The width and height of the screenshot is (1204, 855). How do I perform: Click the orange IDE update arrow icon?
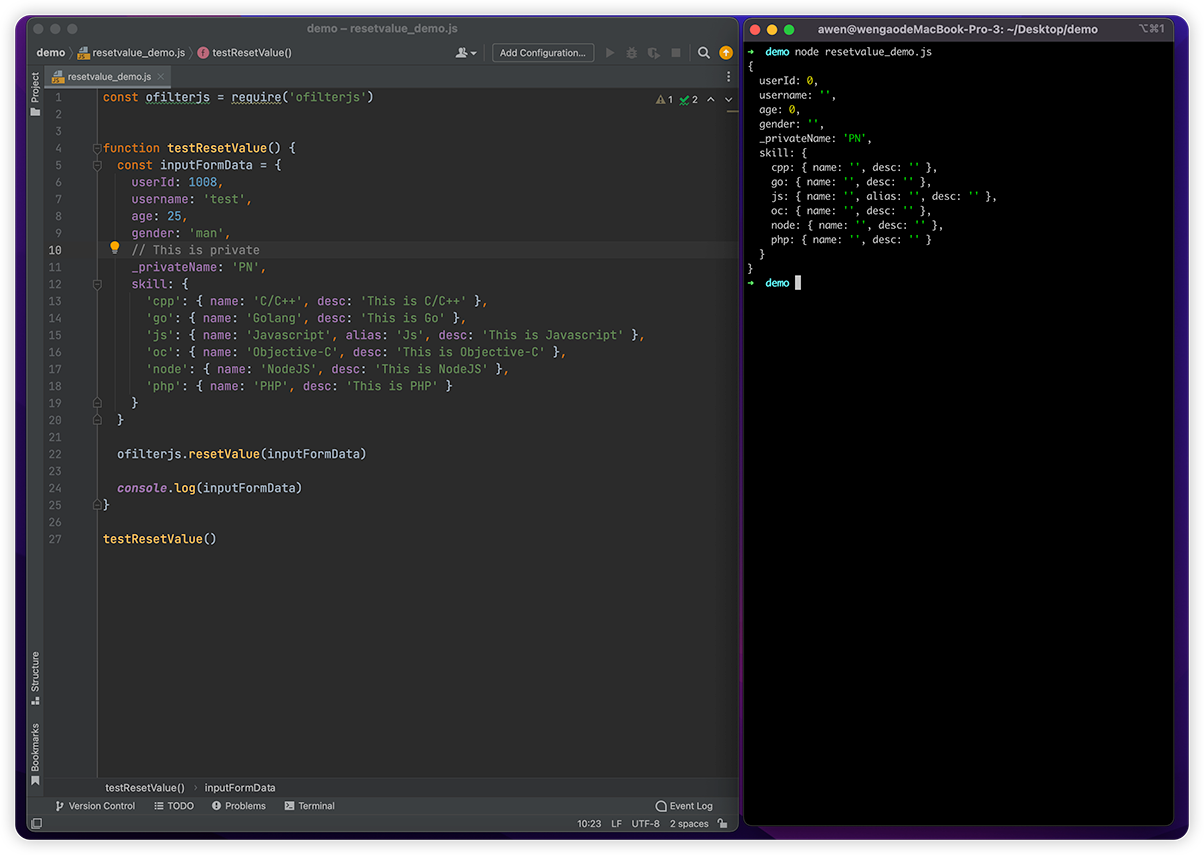[x=726, y=53]
